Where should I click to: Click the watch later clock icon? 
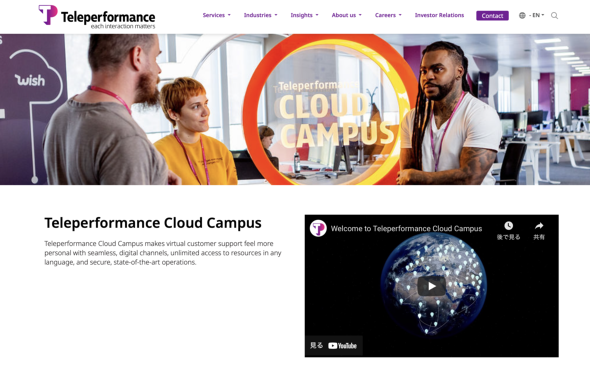[508, 226]
